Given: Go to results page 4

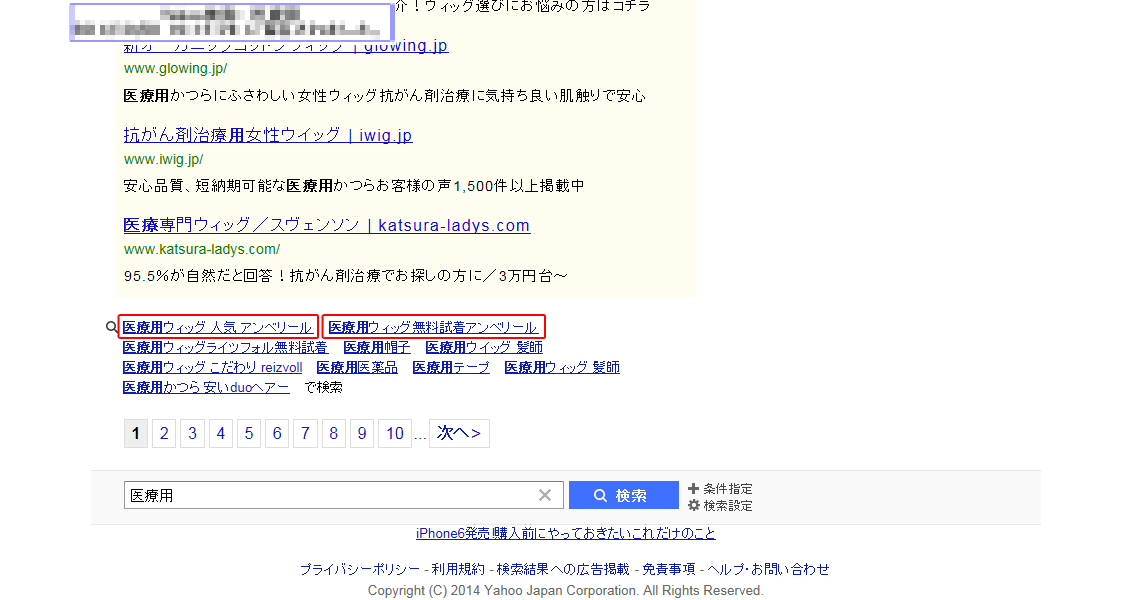Looking at the screenshot, I should click(221, 433).
